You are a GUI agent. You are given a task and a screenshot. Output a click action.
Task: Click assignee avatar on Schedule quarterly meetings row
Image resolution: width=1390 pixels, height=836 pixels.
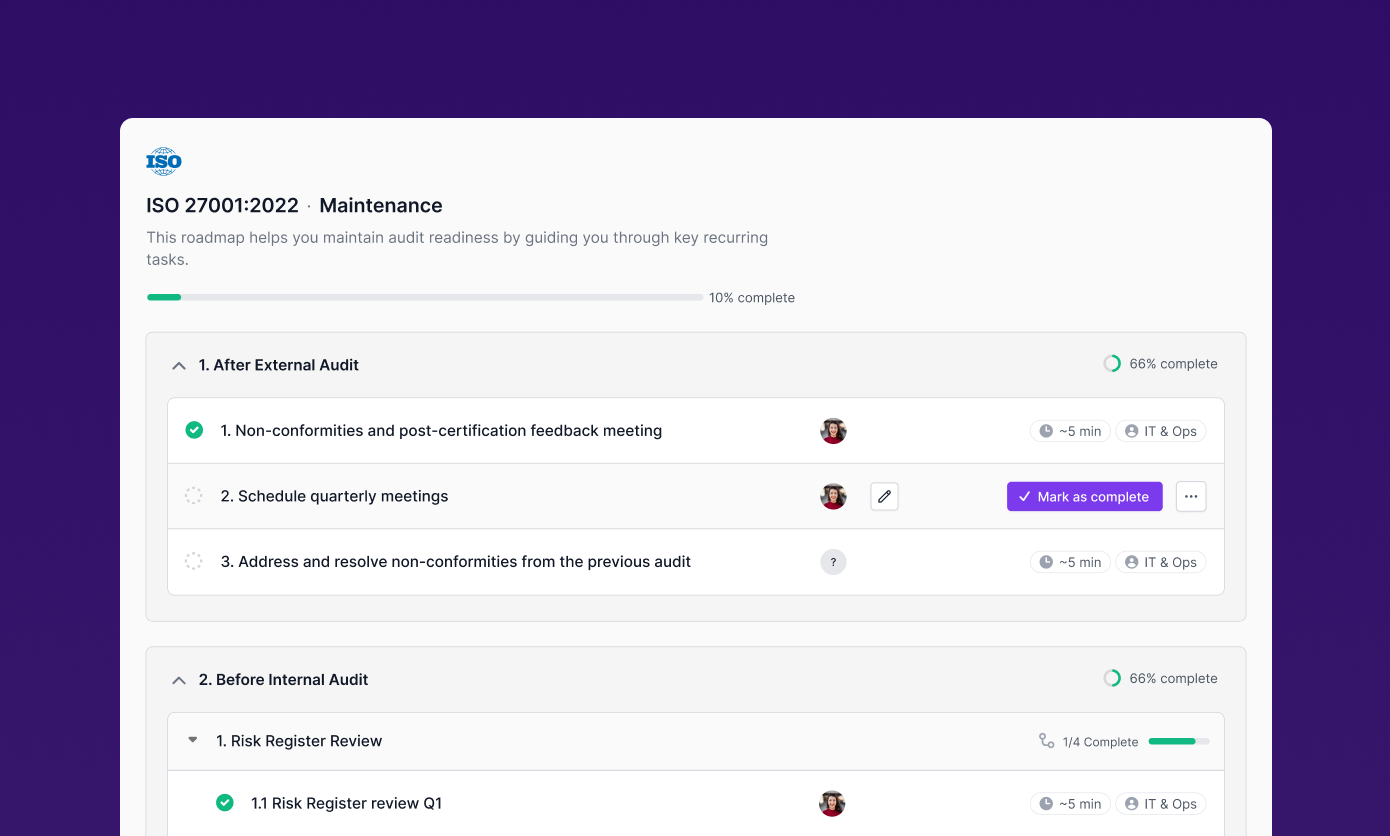tap(833, 496)
